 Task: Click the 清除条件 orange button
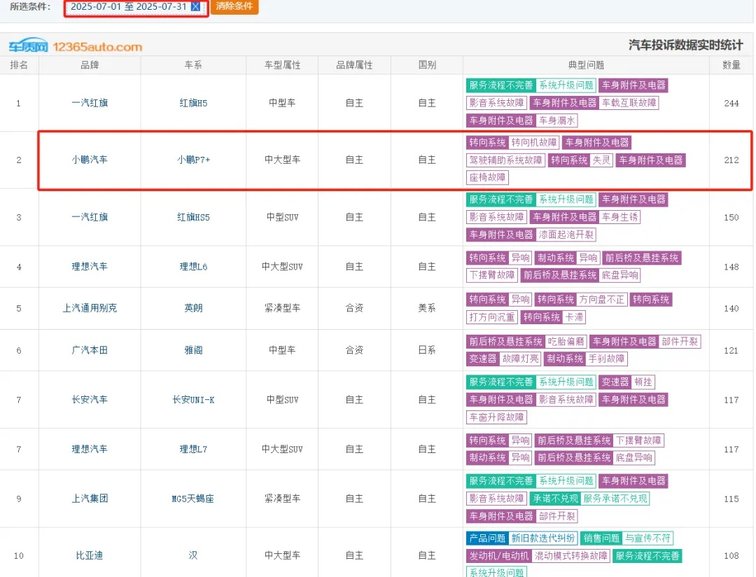234,6
